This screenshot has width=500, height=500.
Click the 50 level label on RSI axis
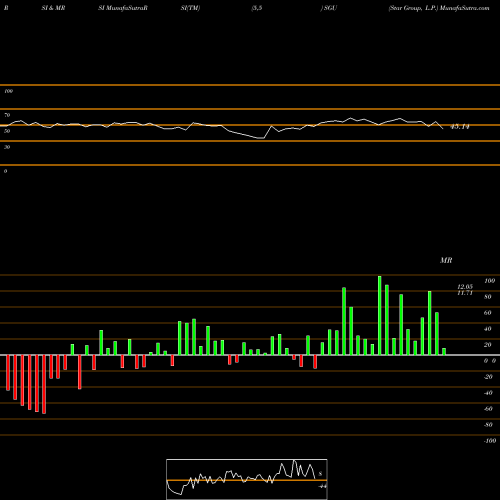(x=7, y=131)
